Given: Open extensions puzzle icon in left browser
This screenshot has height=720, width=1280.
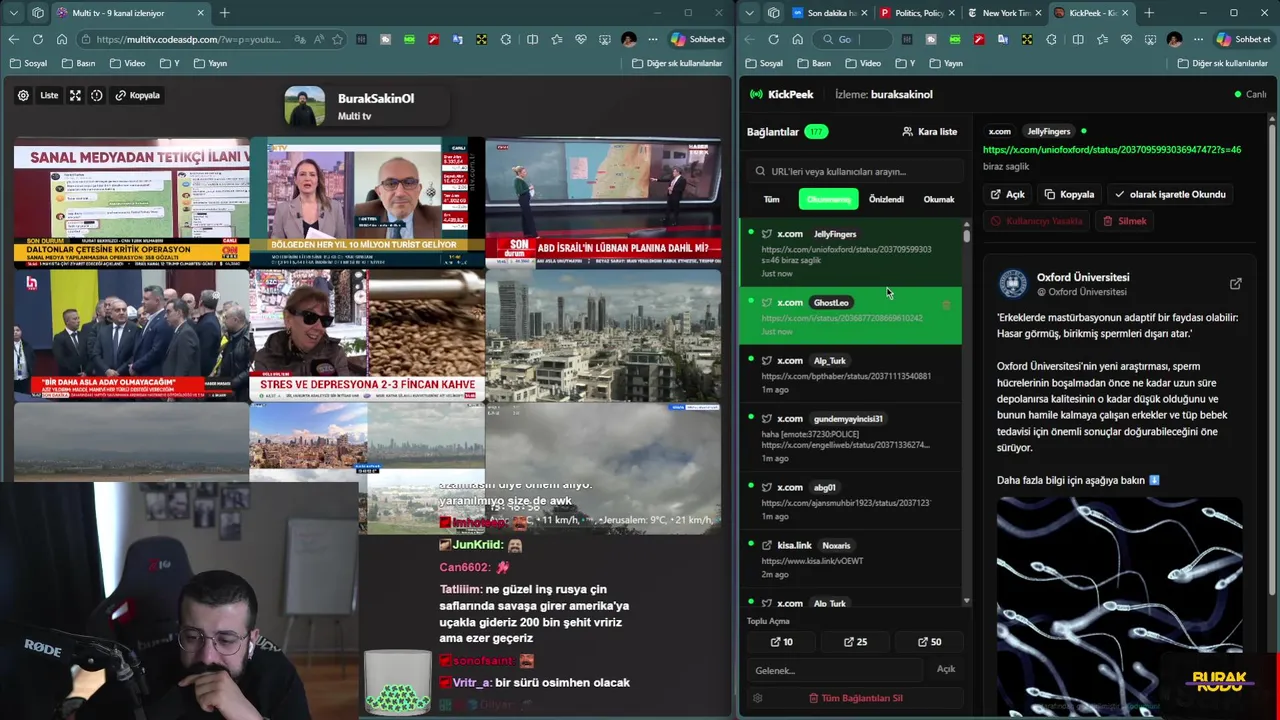Looking at the screenshot, I should point(506,39).
